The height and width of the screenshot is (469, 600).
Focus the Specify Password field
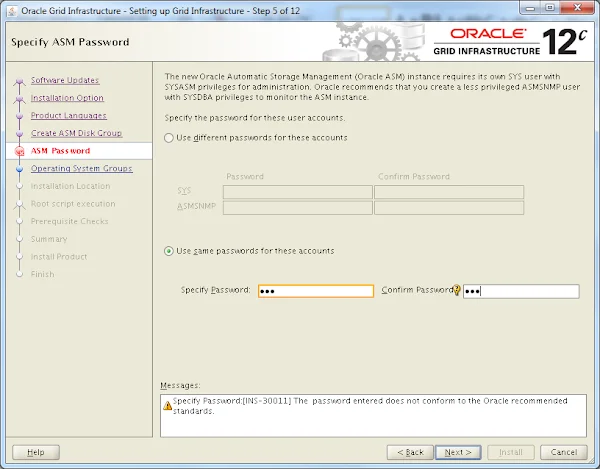coord(316,291)
